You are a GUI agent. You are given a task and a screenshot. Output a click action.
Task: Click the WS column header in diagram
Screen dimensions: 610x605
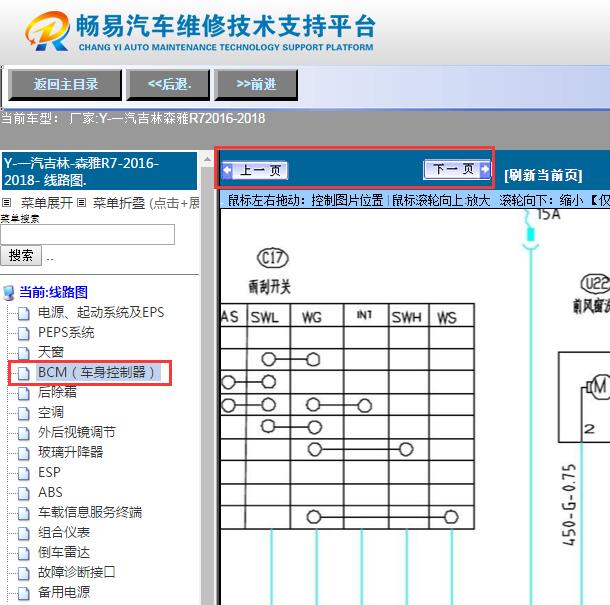447,317
